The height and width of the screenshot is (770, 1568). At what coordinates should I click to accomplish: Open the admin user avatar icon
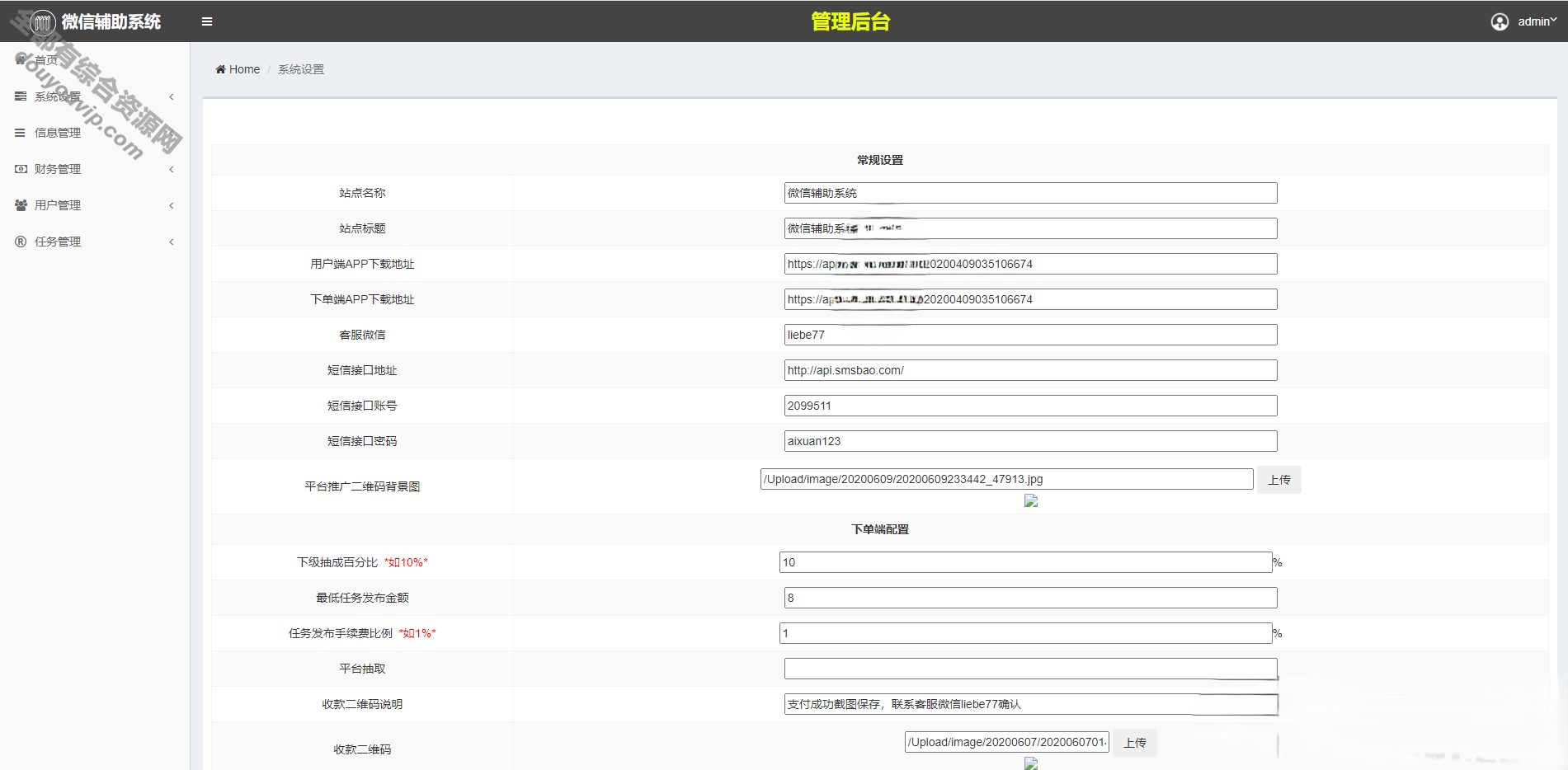pos(1500,21)
